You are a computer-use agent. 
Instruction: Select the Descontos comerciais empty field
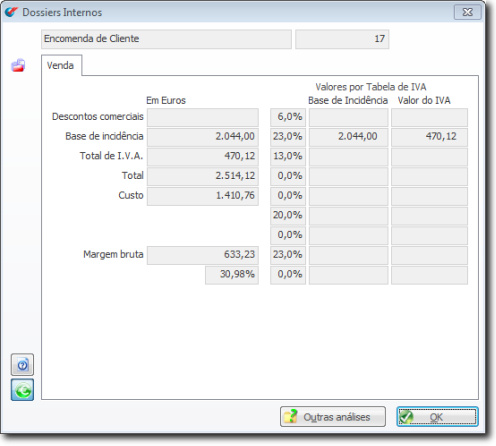pyautogui.click(x=203, y=117)
